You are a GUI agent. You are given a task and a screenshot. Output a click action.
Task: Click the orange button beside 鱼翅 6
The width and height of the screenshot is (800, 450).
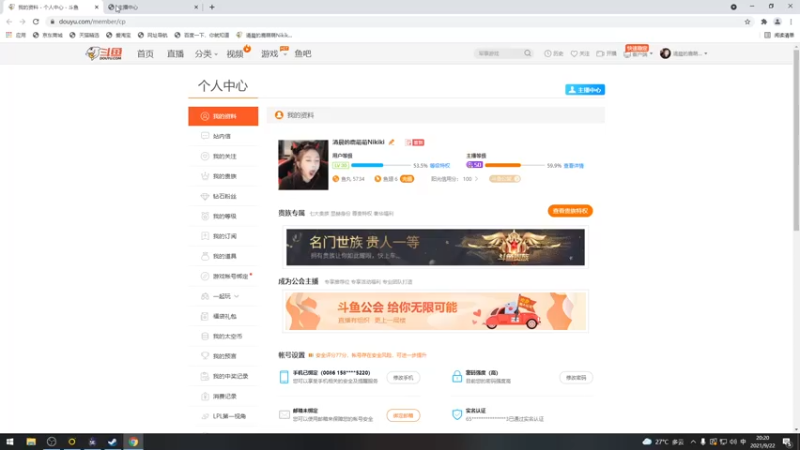click(407, 179)
